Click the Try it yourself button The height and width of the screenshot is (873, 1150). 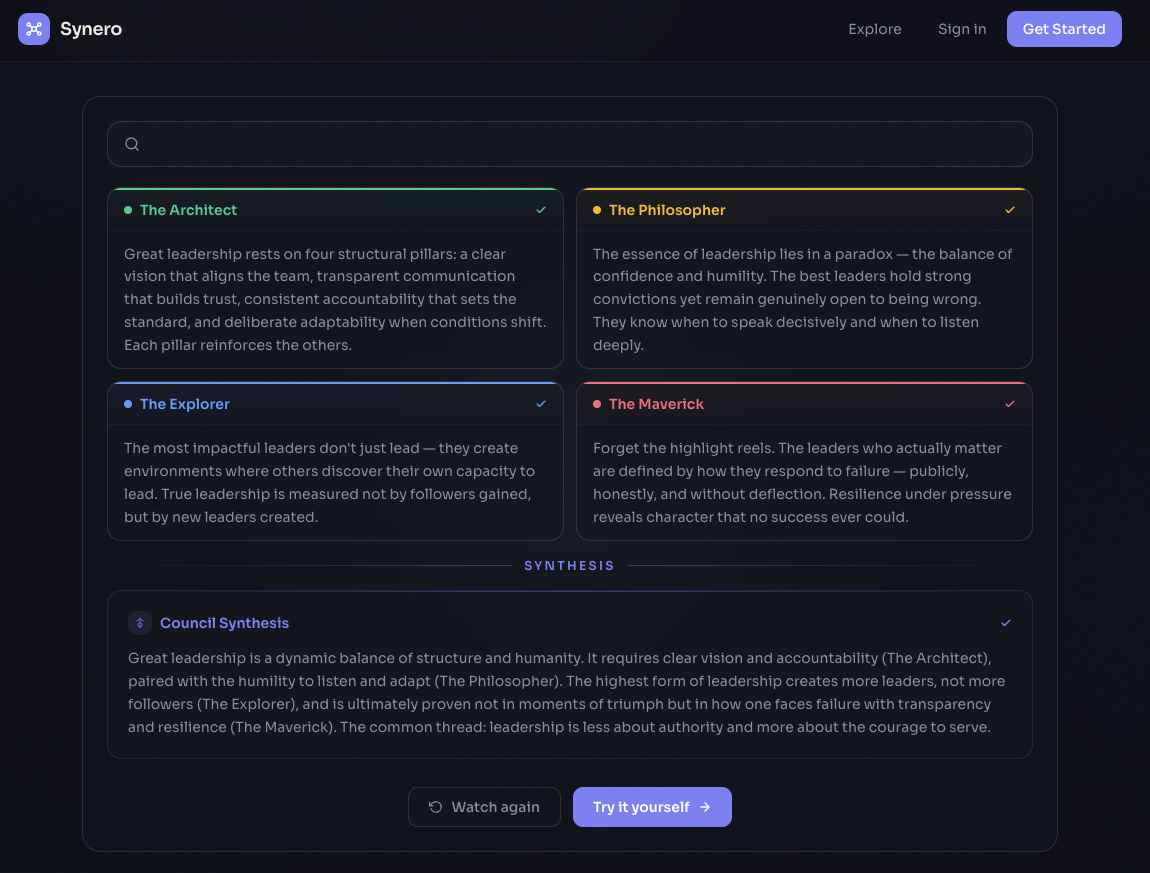pyautogui.click(x=652, y=807)
